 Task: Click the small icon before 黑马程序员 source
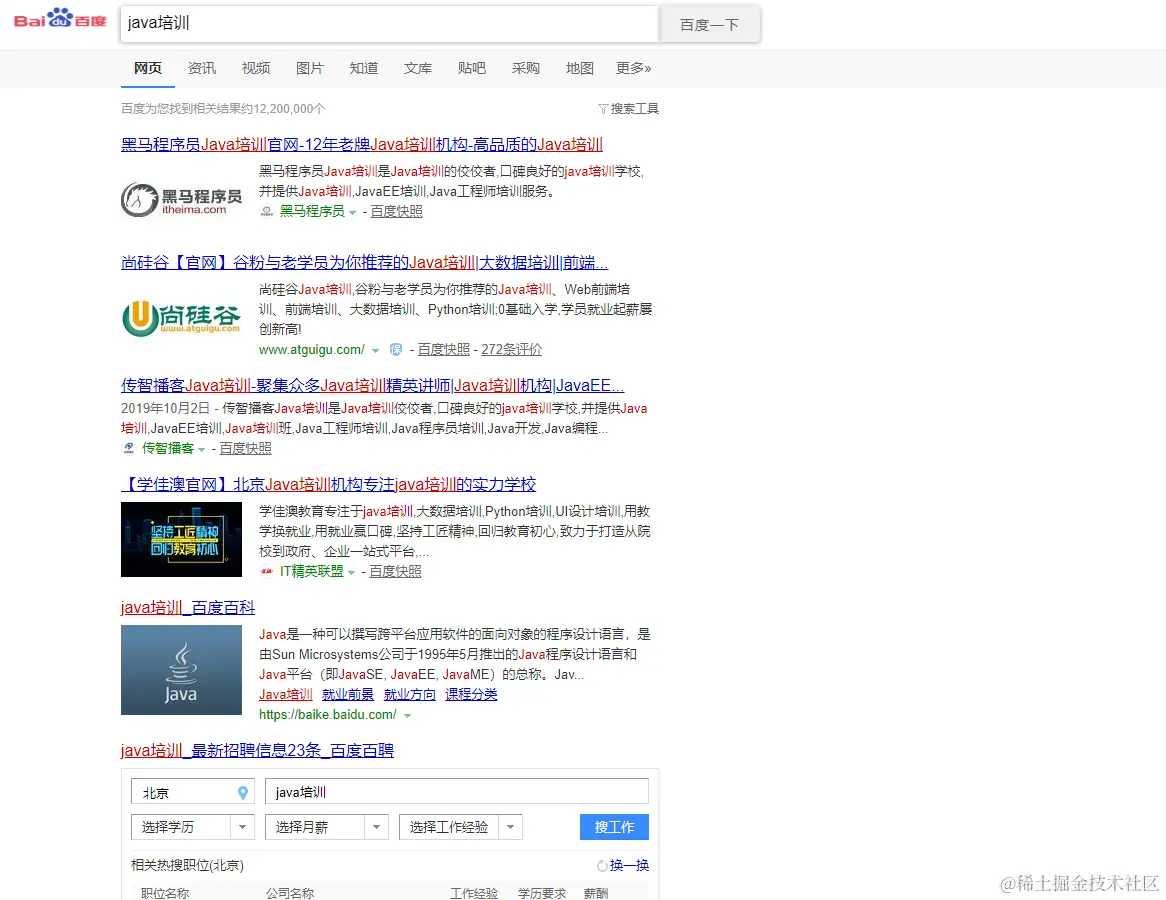266,211
